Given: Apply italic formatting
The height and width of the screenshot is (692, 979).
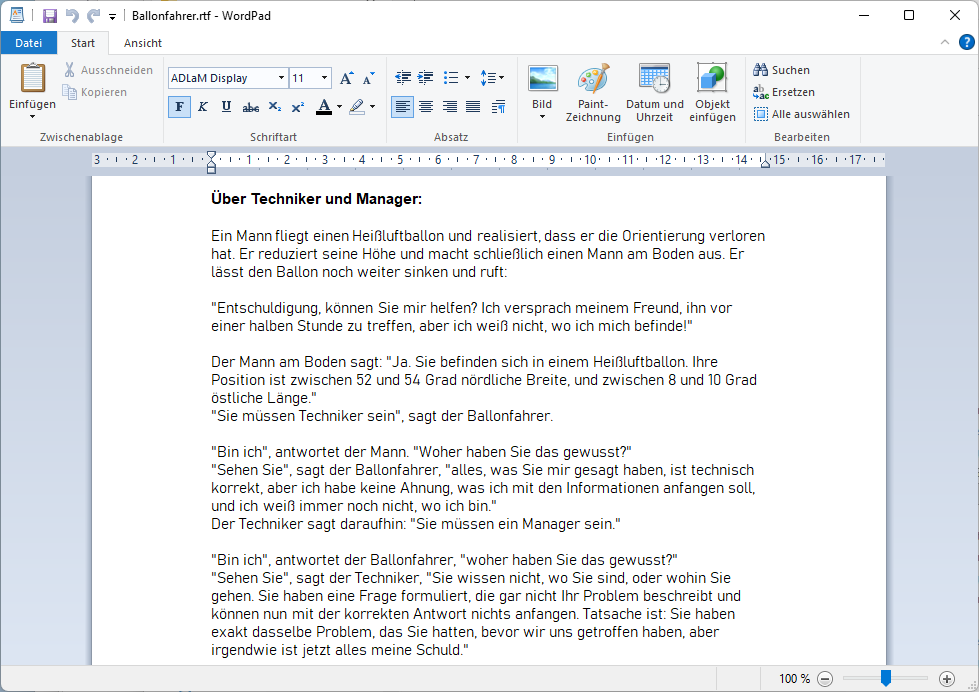Looking at the screenshot, I should click(202, 106).
